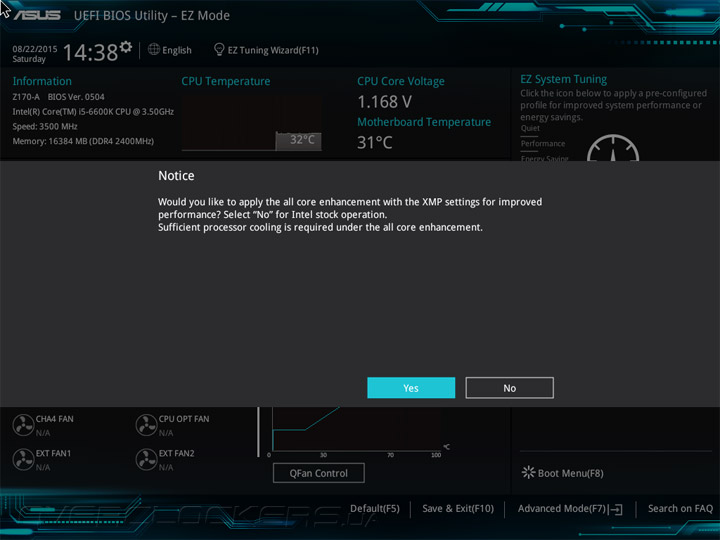720x540 pixels.
Task: Load defaults with Default(F5)
Action: (375, 508)
